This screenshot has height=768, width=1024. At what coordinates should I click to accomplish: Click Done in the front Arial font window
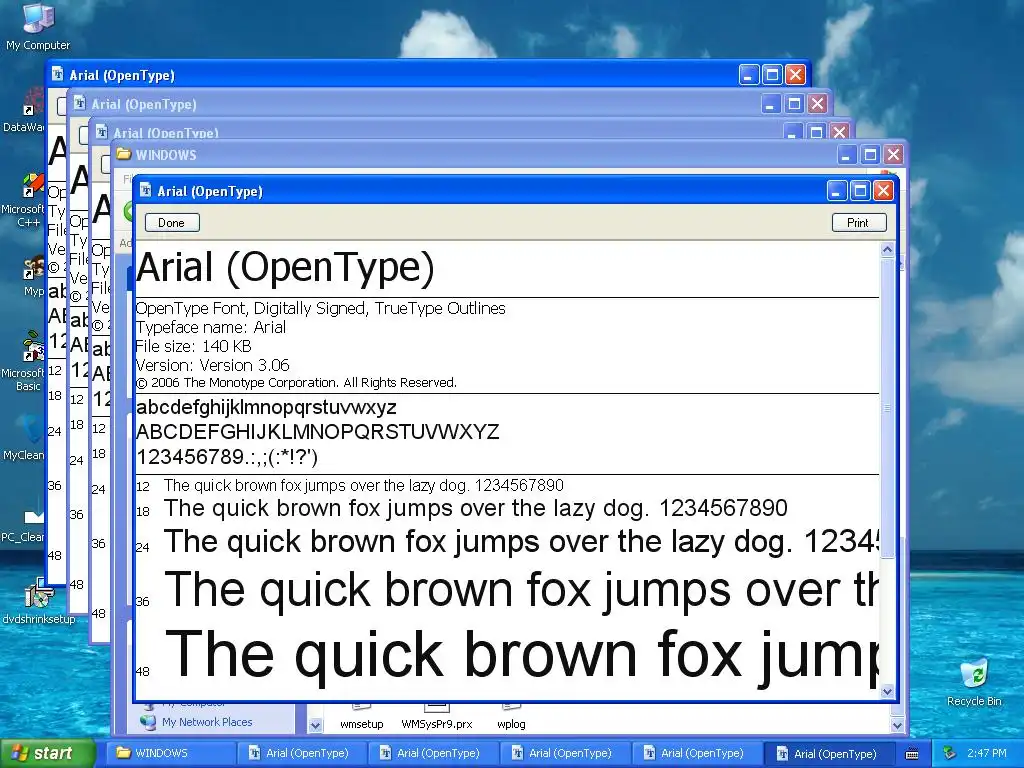pos(172,223)
